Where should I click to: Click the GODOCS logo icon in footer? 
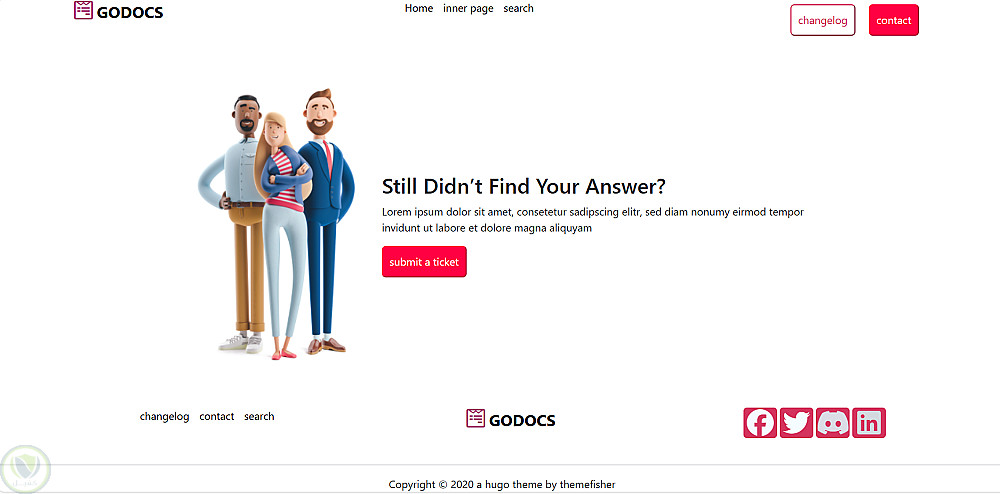tap(476, 418)
